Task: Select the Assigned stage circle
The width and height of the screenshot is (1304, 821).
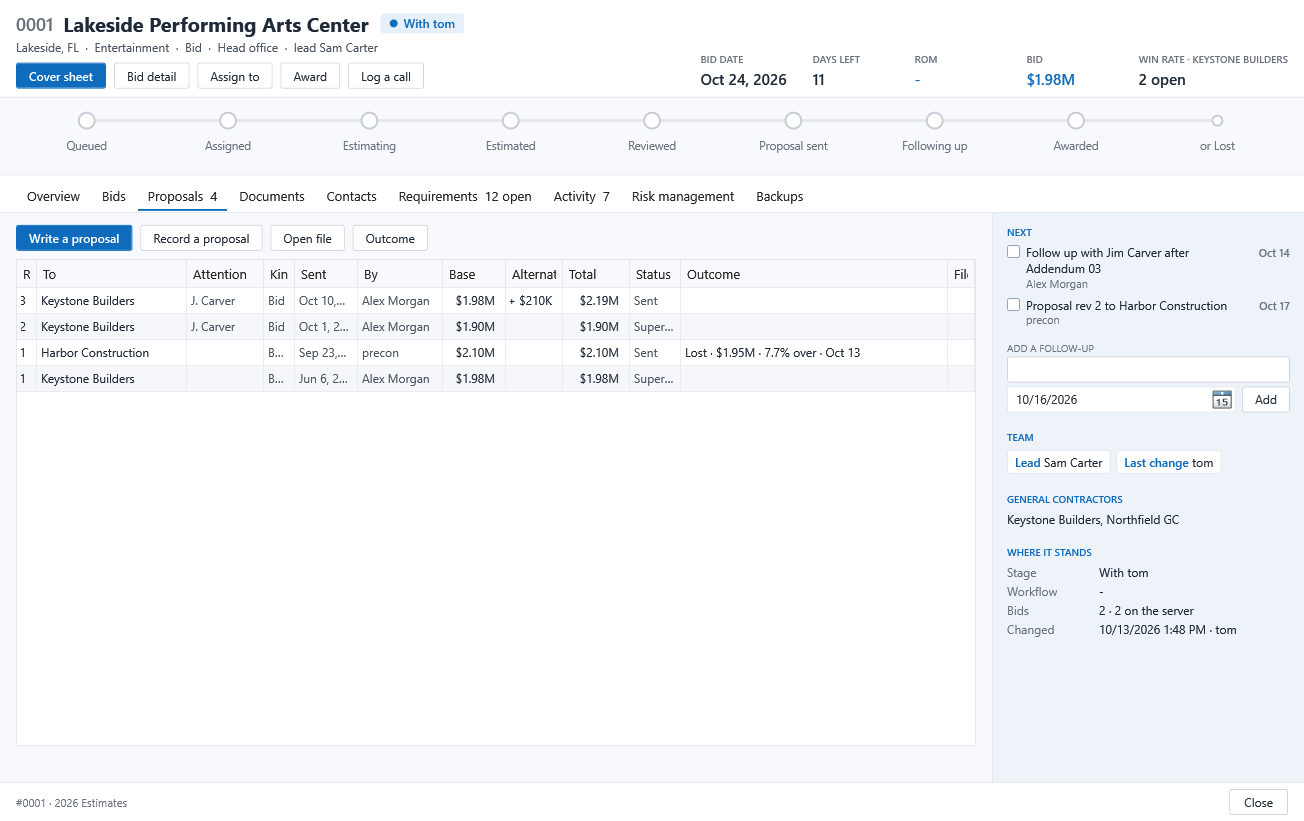Action: tap(228, 121)
